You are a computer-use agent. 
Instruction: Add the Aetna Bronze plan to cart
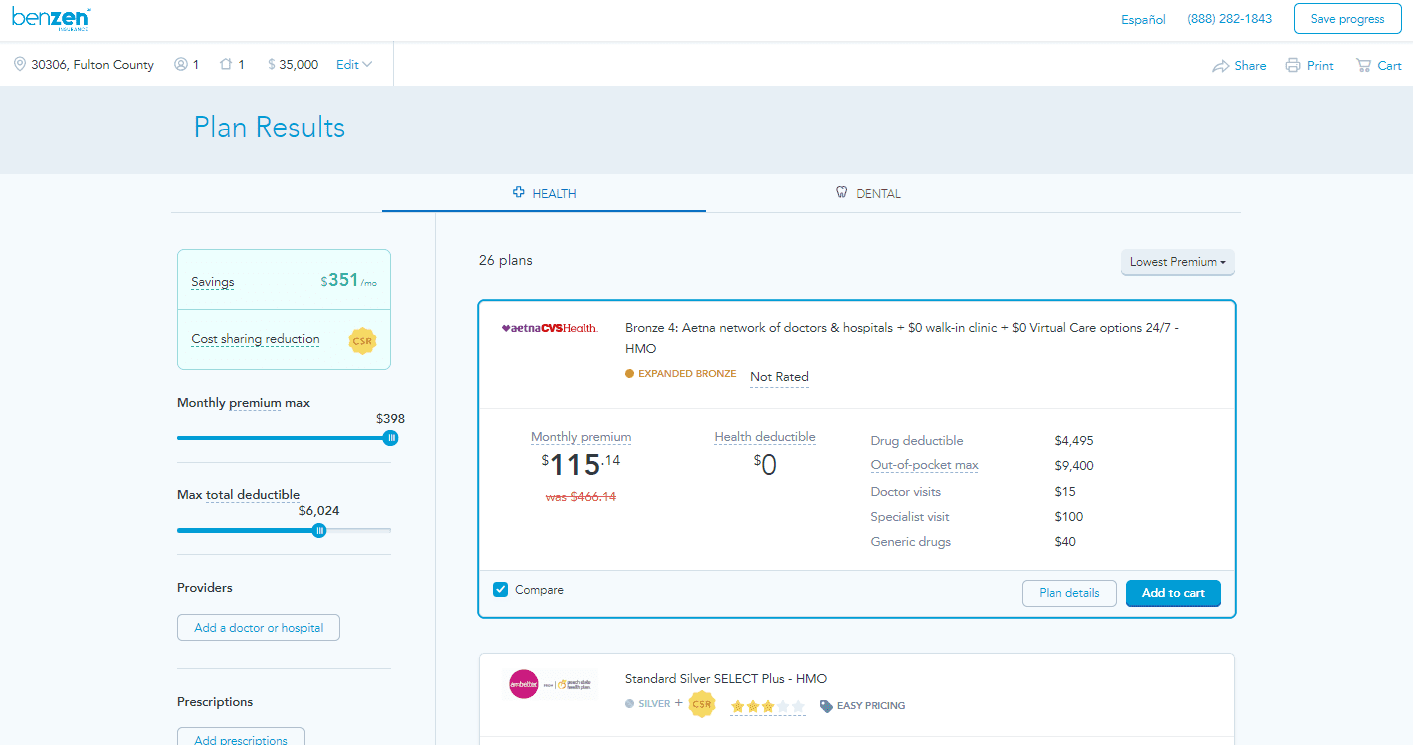point(1173,593)
